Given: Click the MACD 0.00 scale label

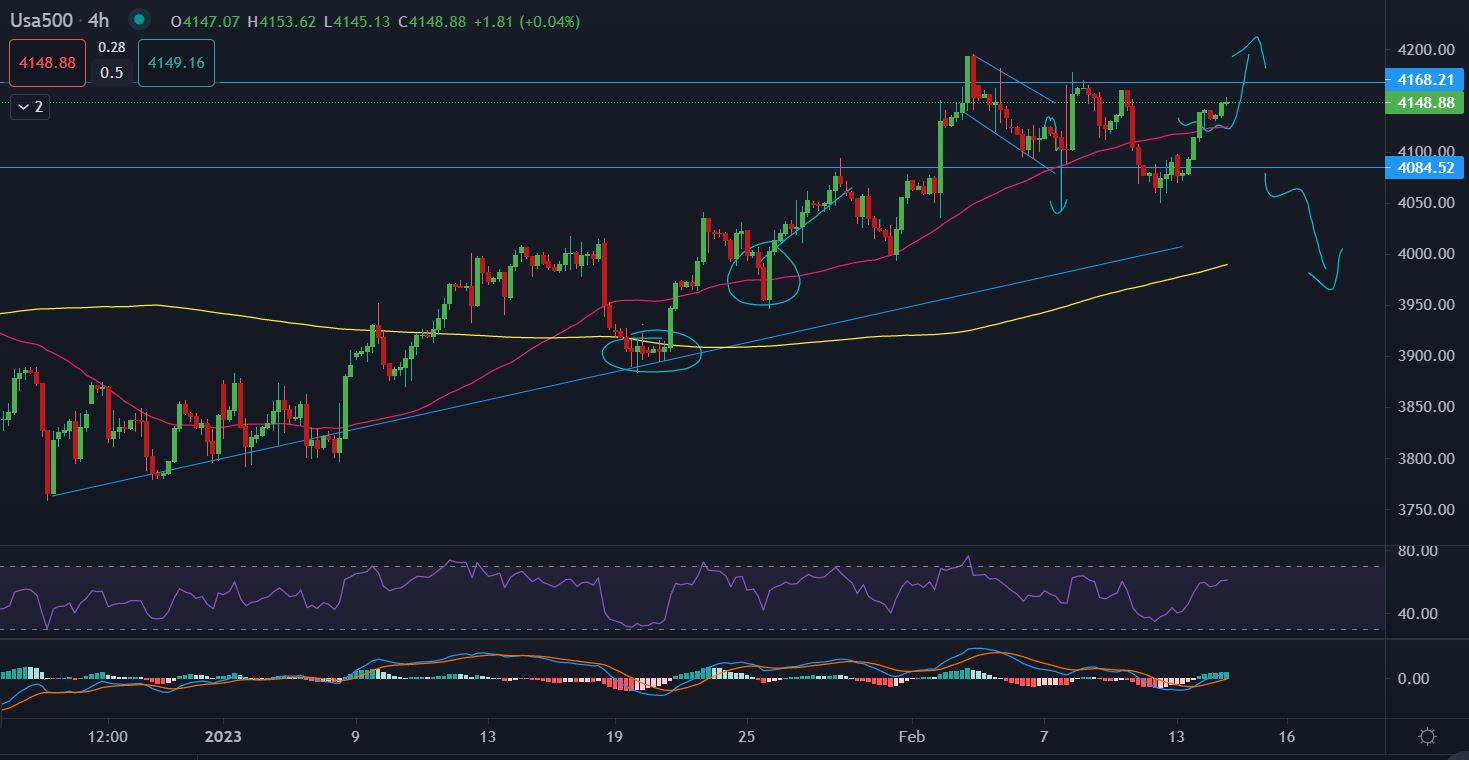Looking at the screenshot, I should tap(1412, 679).
